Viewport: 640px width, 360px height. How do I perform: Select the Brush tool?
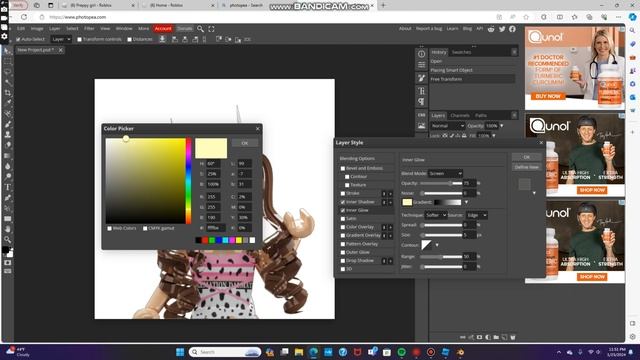point(8,124)
